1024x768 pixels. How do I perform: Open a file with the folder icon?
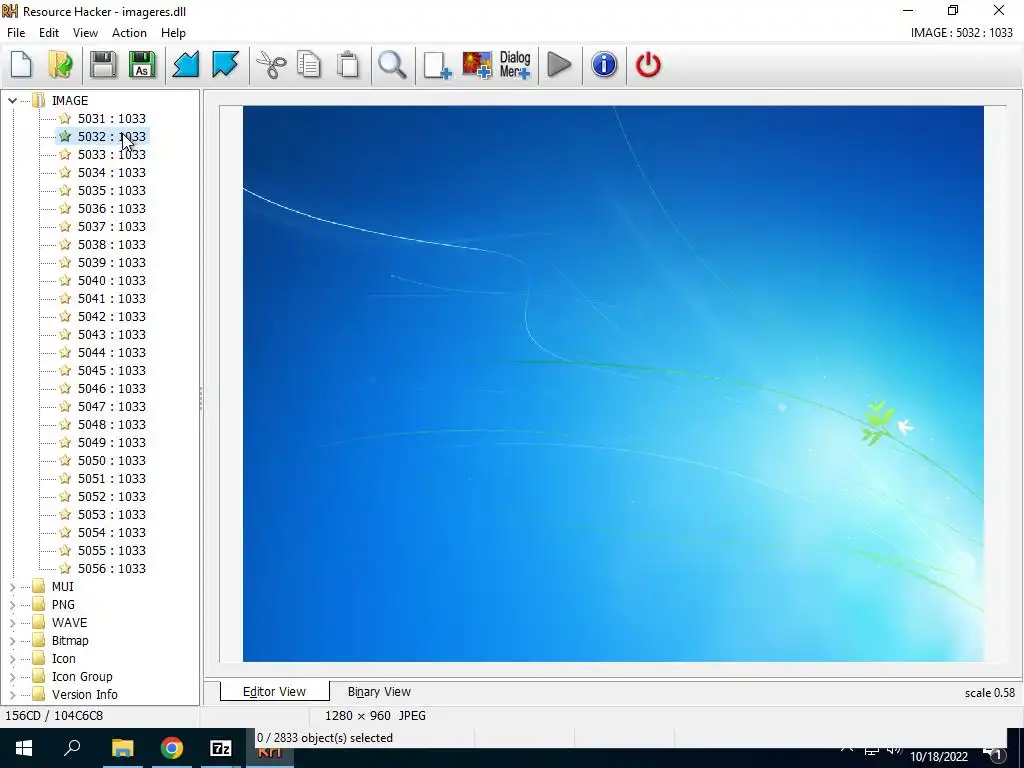click(60, 65)
